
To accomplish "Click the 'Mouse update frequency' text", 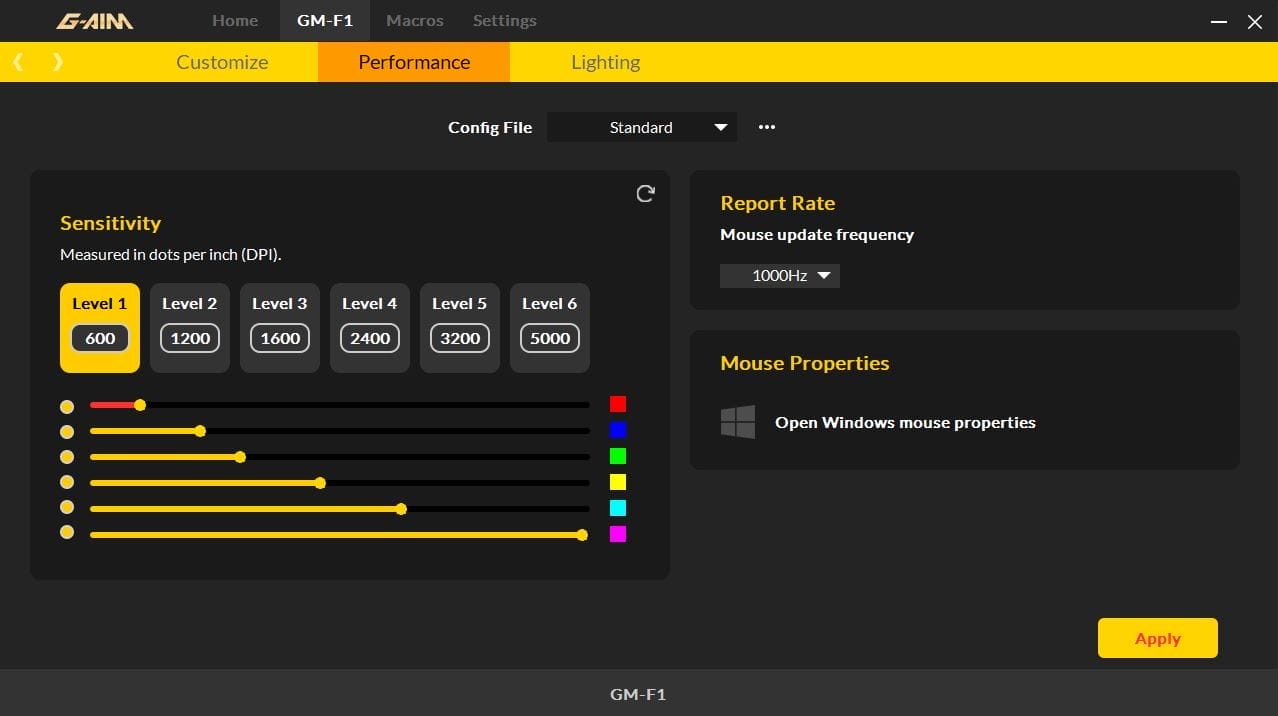I will tap(817, 235).
